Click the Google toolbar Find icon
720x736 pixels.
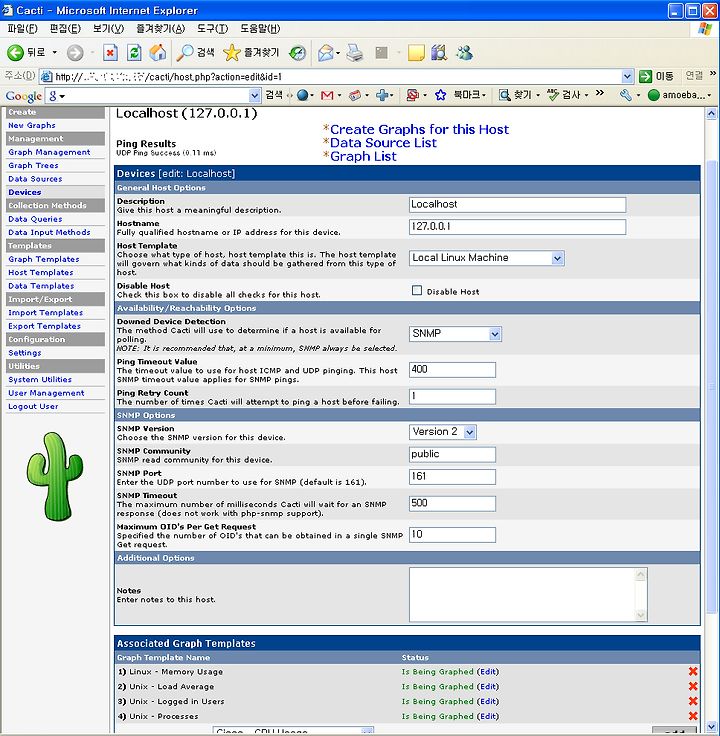505,95
